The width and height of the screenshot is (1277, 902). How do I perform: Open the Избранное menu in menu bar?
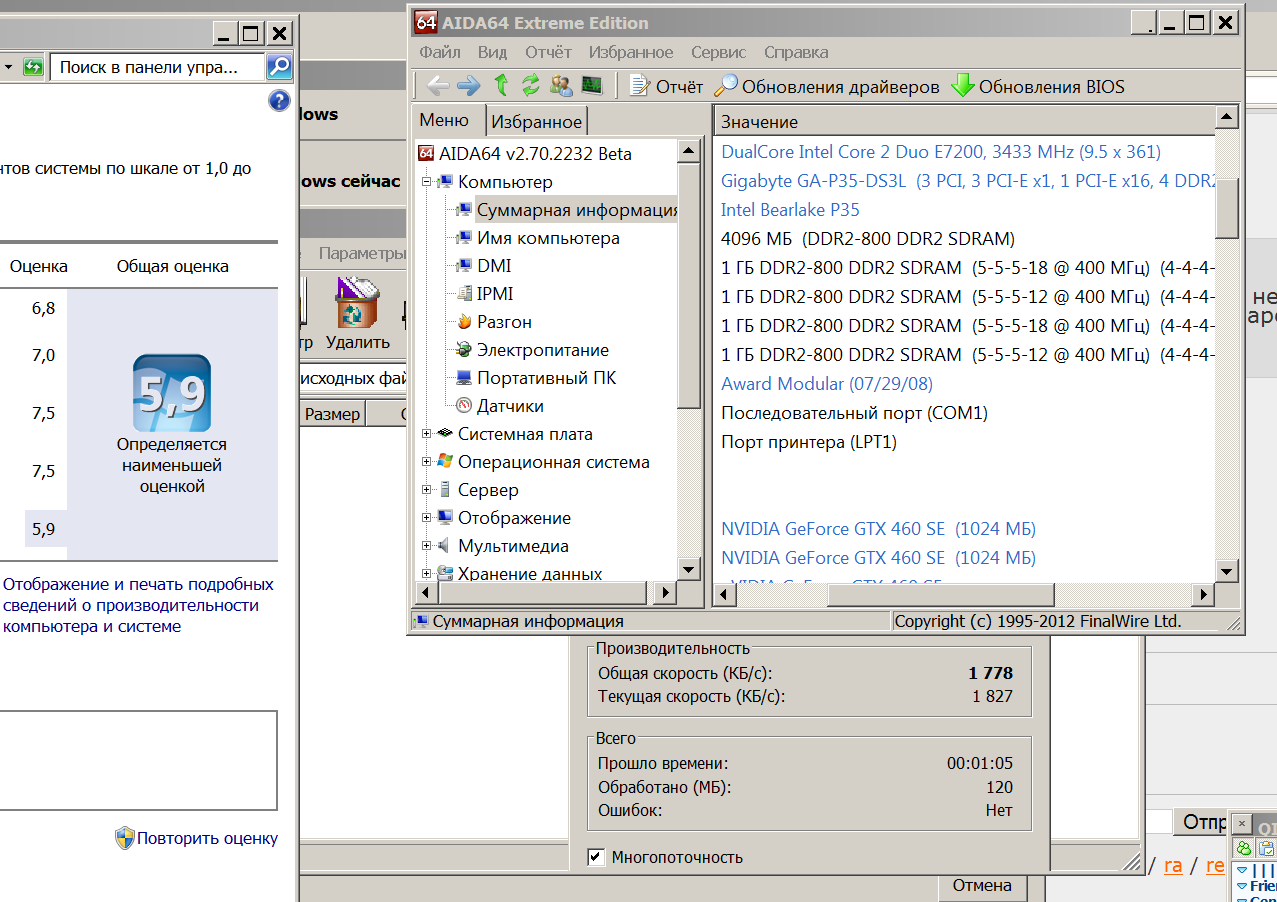tap(631, 52)
